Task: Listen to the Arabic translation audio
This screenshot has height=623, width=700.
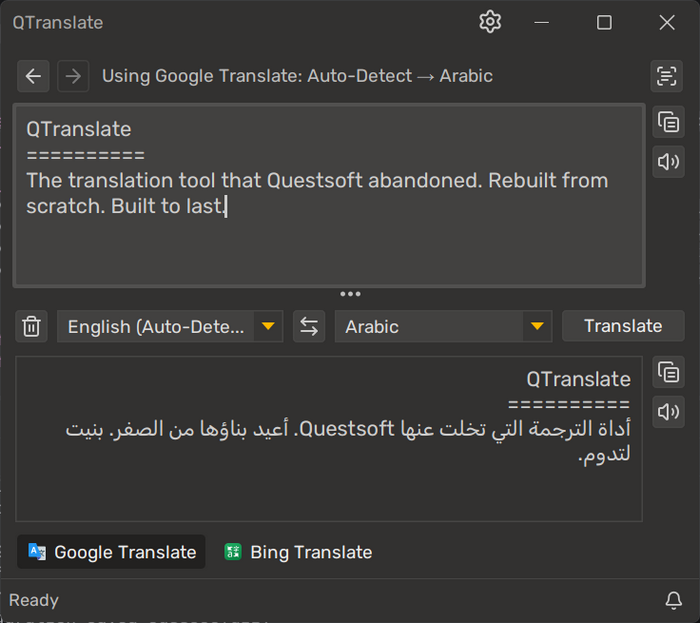Action: (668, 411)
